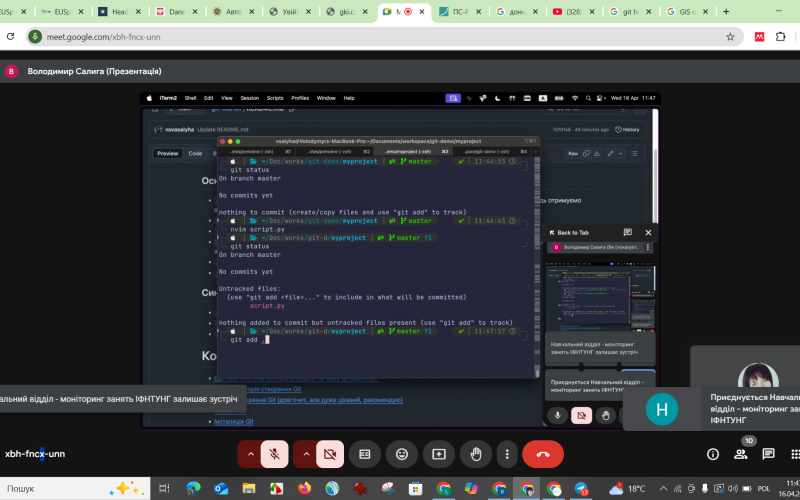Switch to the "git h" Google tab
This screenshot has width=800, height=500.
click(630, 12)
